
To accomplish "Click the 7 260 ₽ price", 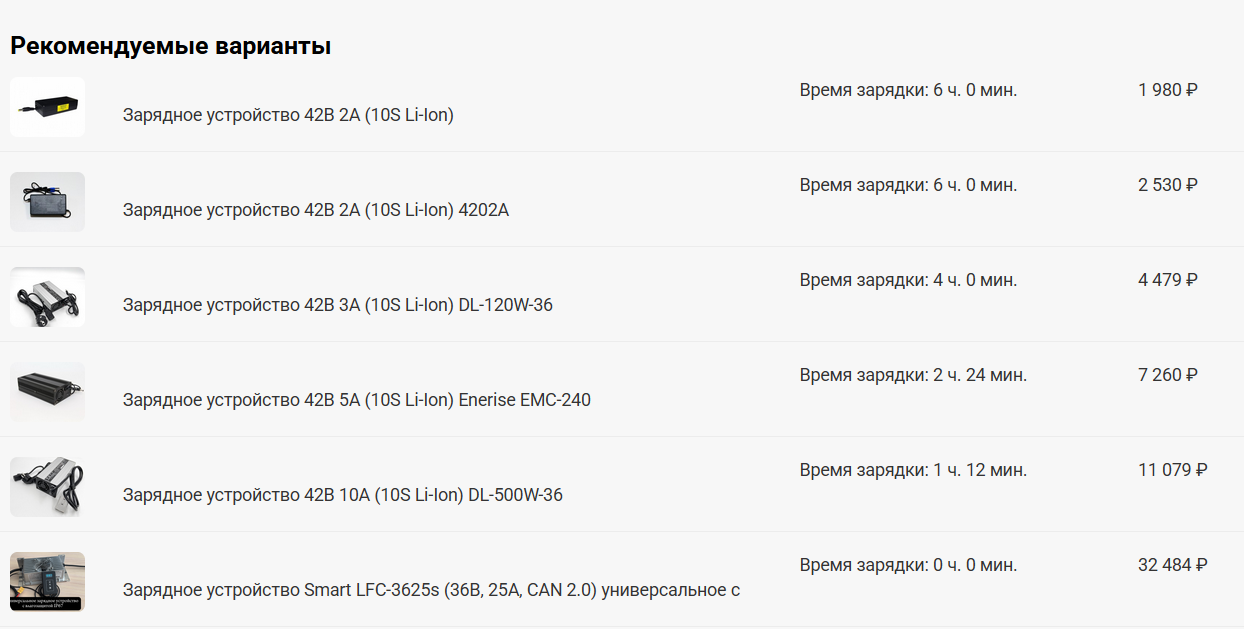I will (x=1167, y=375).
